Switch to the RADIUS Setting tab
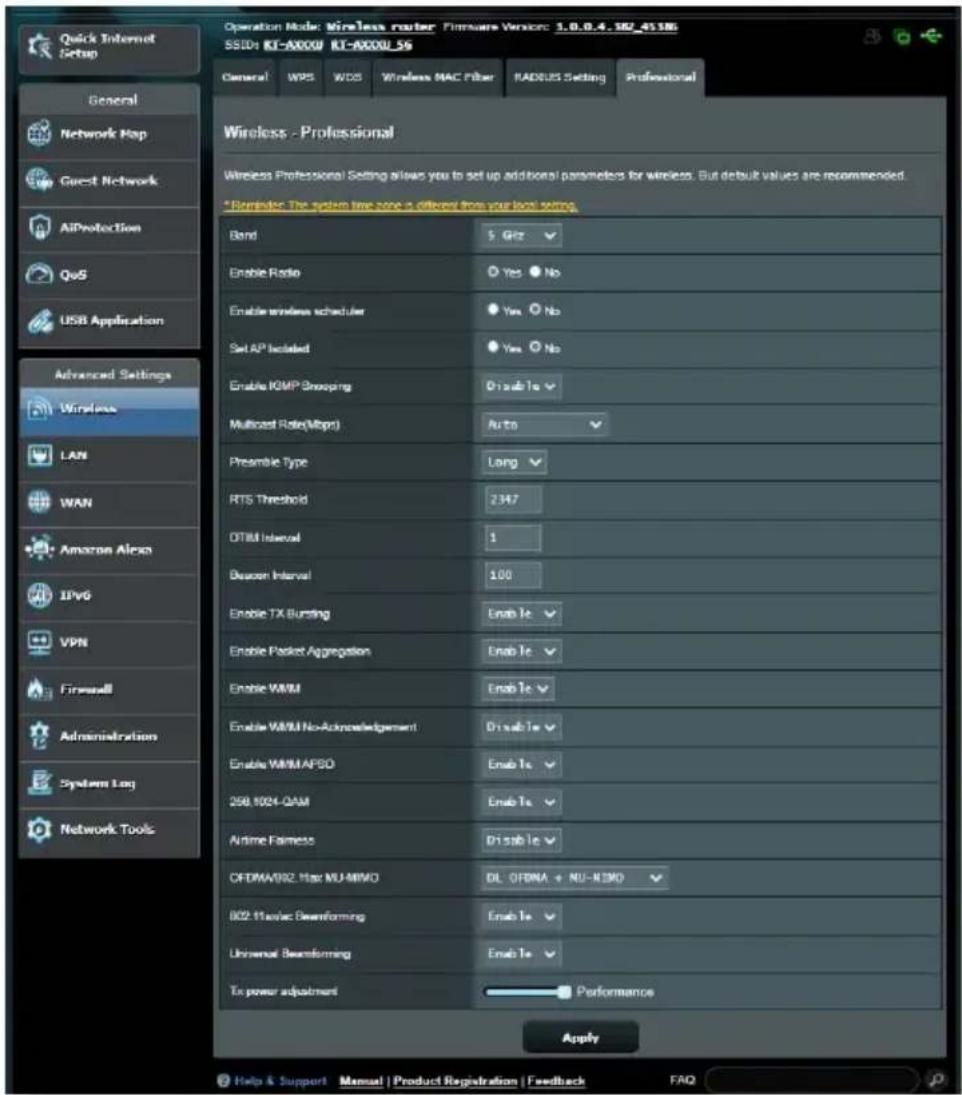Screen dimensions: 962x1095 click(x=560, y=78)
